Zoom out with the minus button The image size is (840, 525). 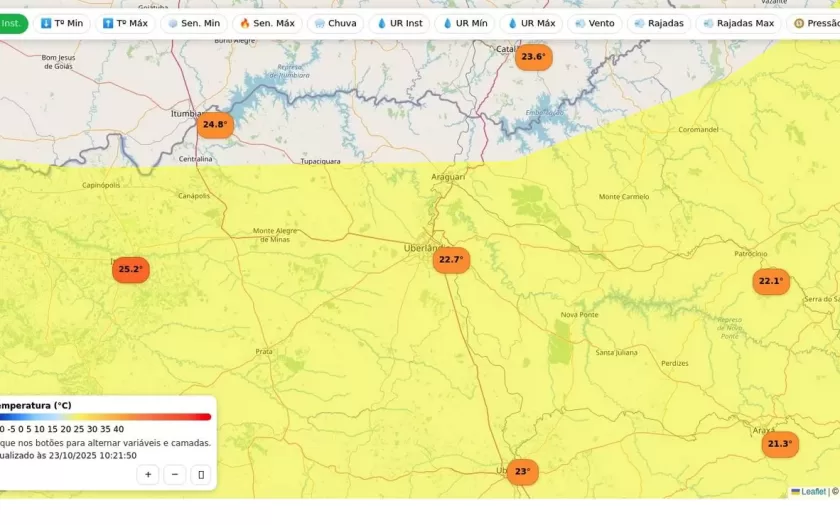click(x=174, y=475)
